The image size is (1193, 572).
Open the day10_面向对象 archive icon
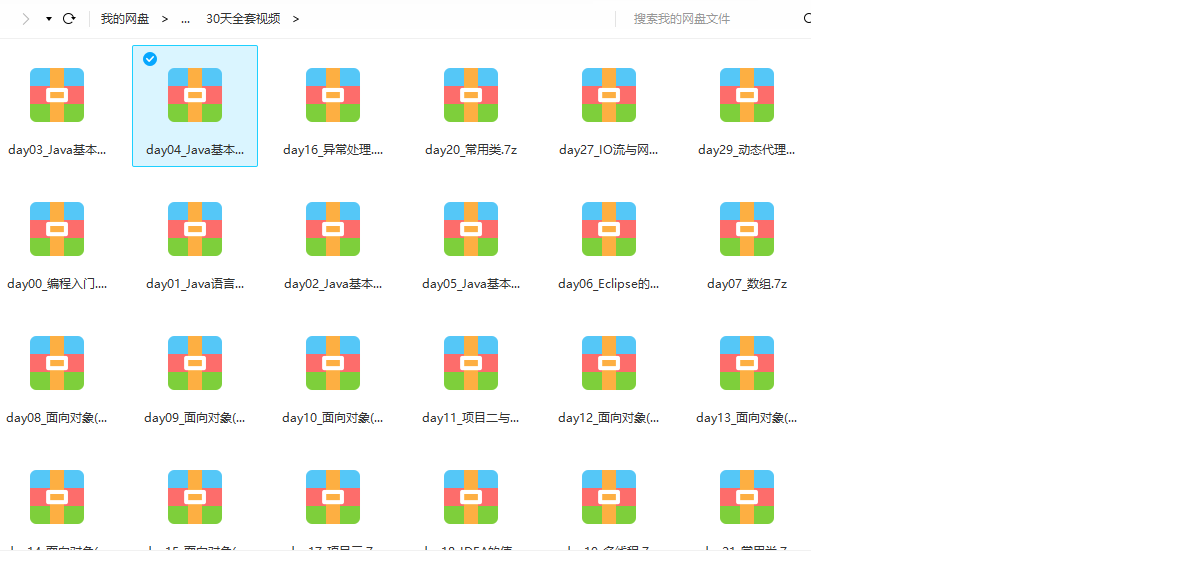coord(333,363)
